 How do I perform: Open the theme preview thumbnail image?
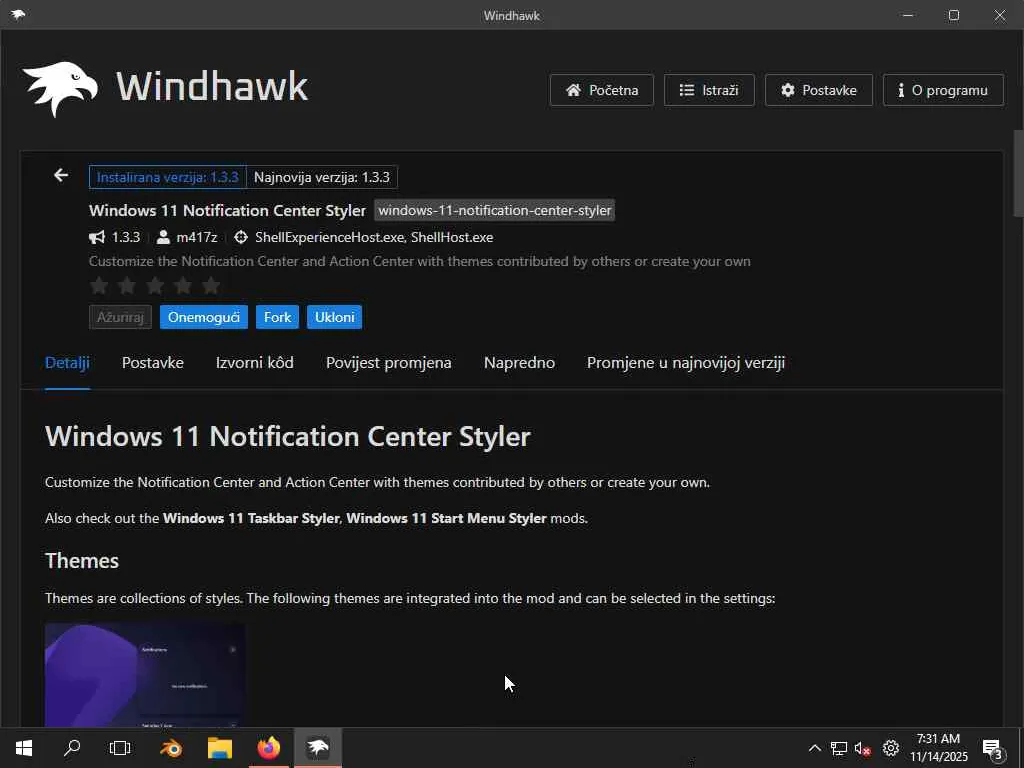145,675
